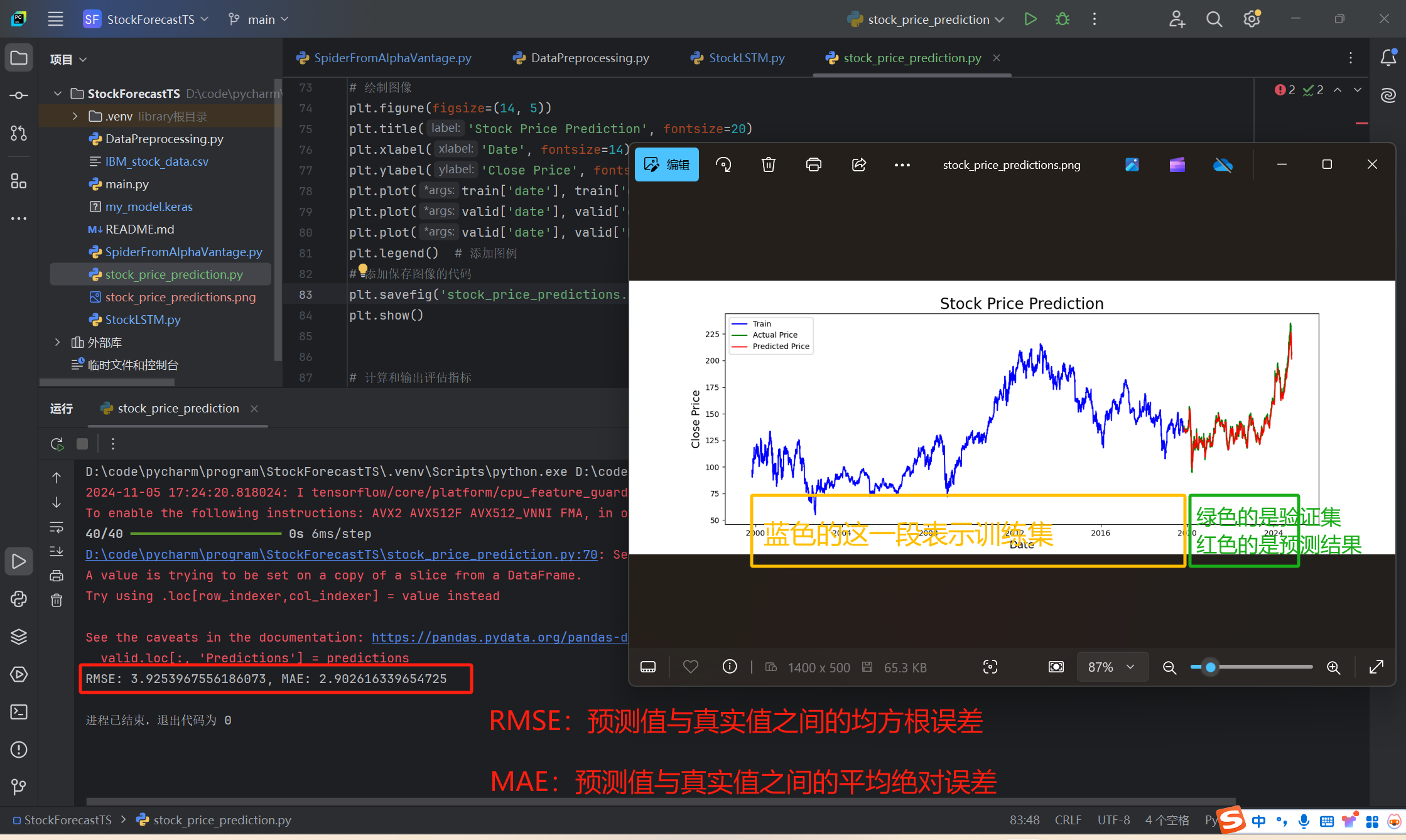Open the pandas documentation link in console

499,637
